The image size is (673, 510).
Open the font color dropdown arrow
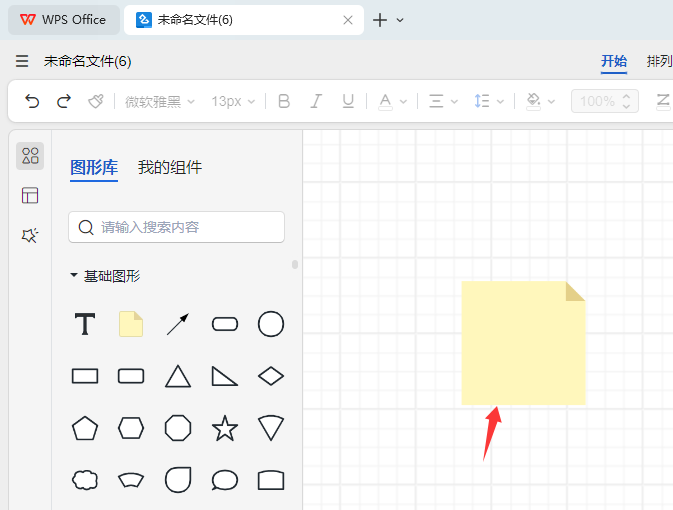click(403, 102)
